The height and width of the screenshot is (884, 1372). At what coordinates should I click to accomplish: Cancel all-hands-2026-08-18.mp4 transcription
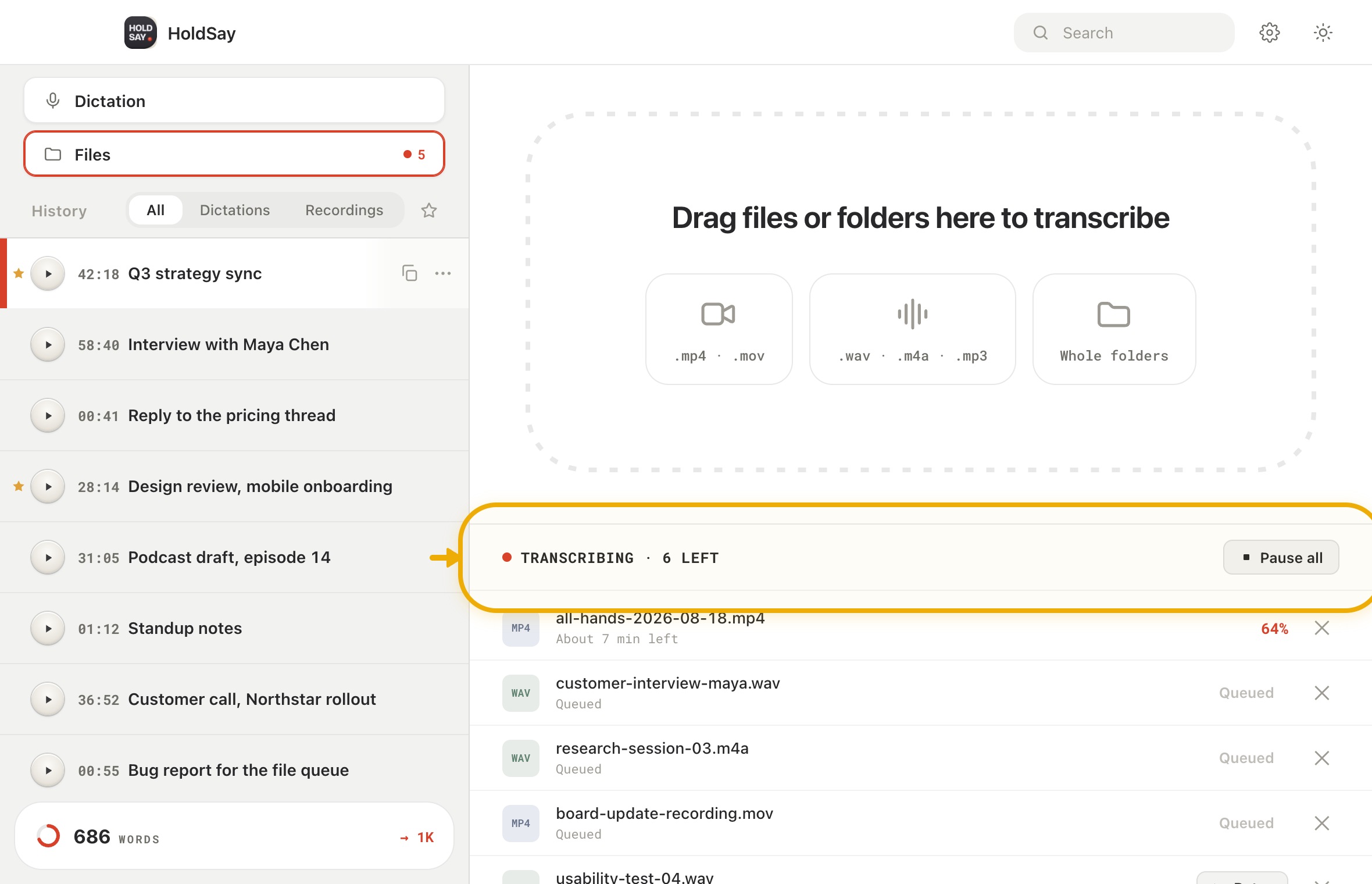(1322, 628)
